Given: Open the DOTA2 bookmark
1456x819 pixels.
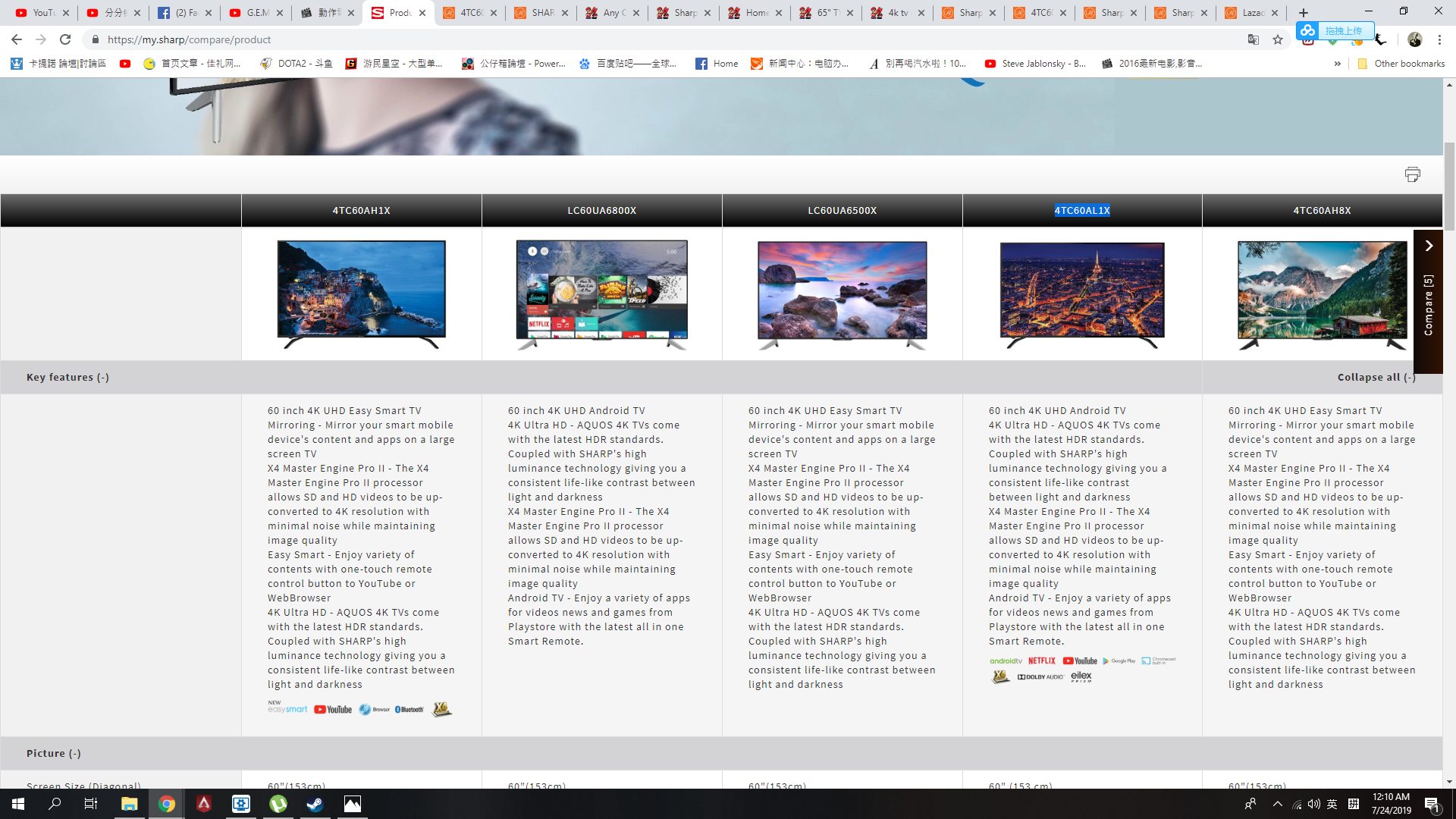Looking at the screenshot, I should point(296,64).
